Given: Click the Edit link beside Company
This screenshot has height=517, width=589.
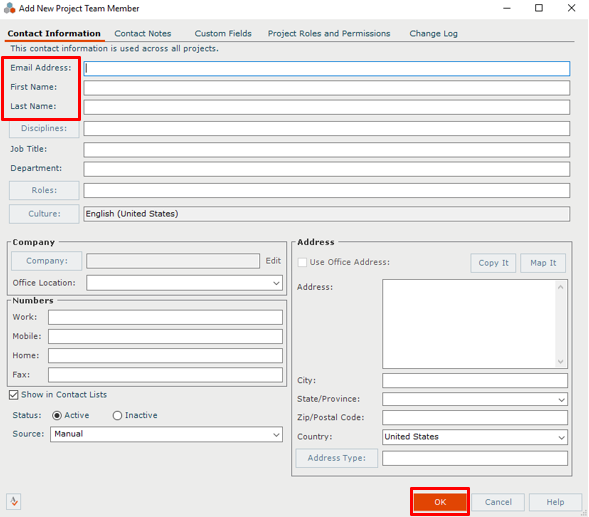Looking at the screenshot, I should click(x=273, y=261).
